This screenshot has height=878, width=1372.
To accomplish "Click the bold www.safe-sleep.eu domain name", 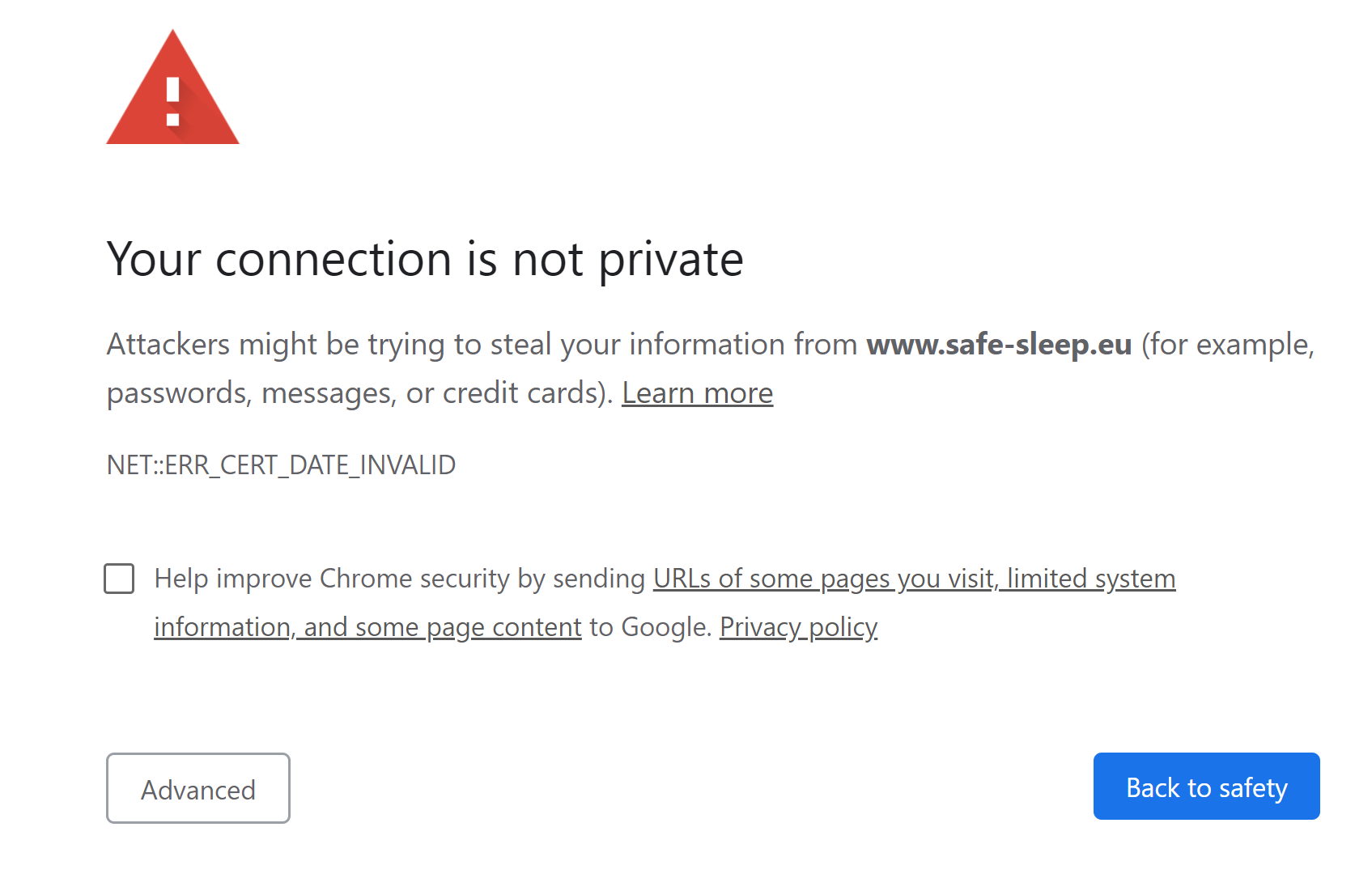I will pyautogui.click(x=999, y=345).
